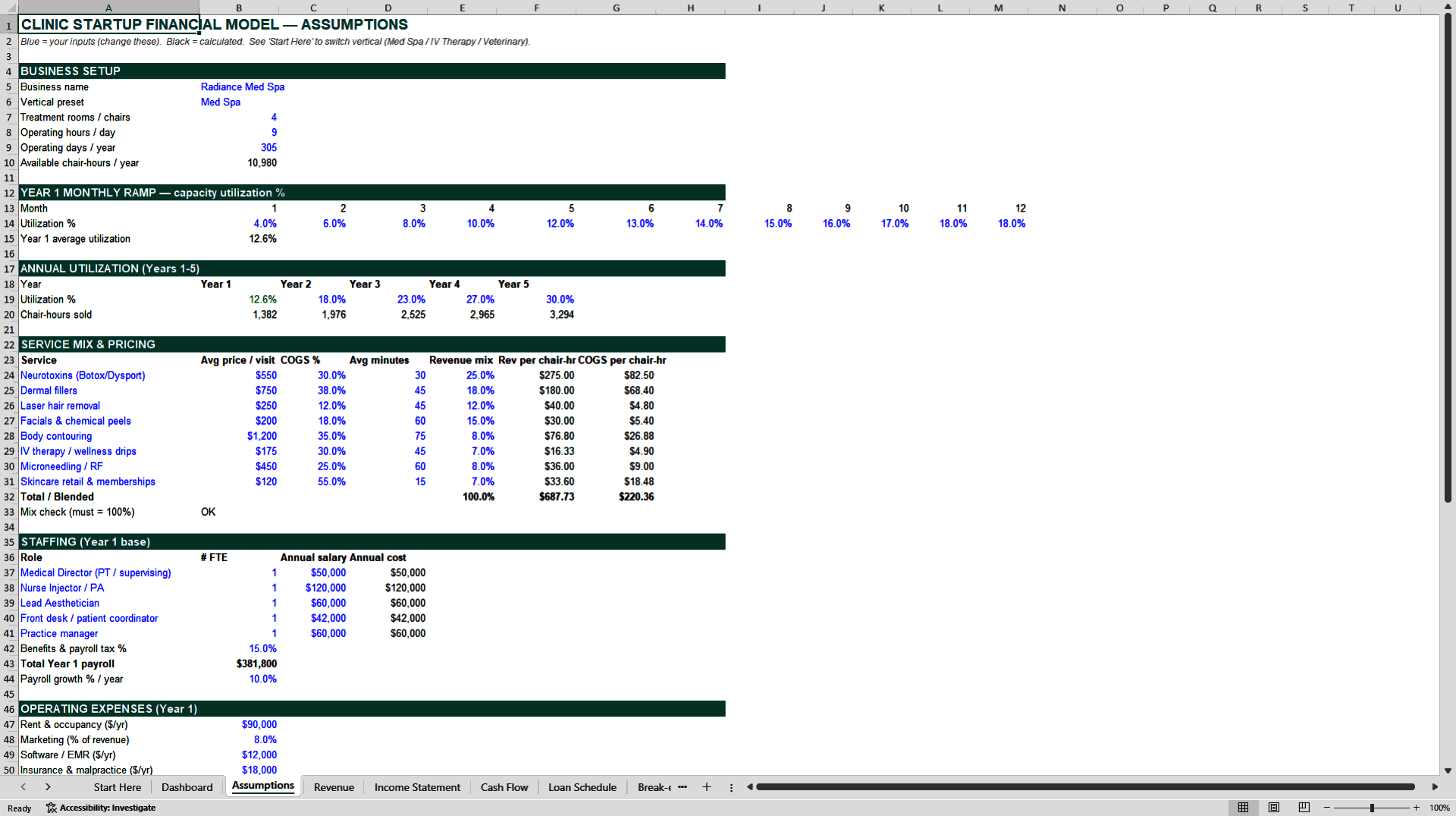The height and width of the screenshot is (816, 1456).
Task: Click vertical scrollbar down arrow
Action: pyautogui.click(x=1448, y=770)
